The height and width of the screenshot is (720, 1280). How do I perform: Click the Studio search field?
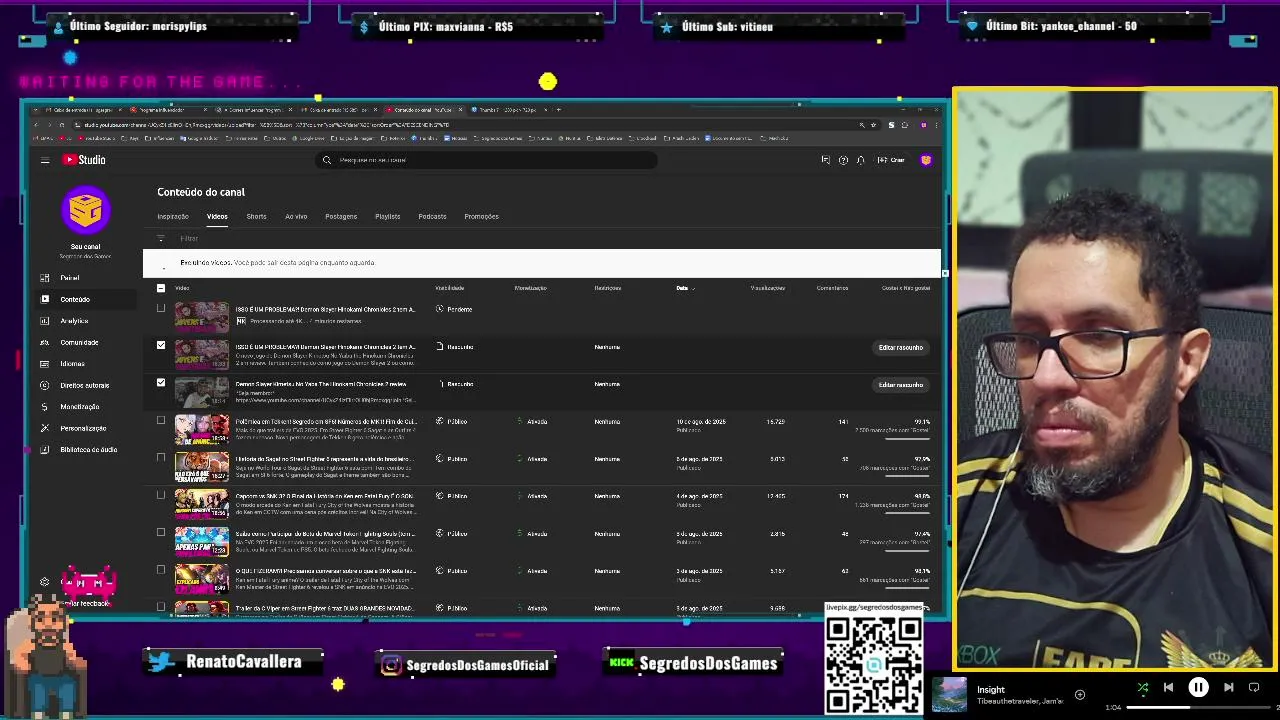coord(488,160)
